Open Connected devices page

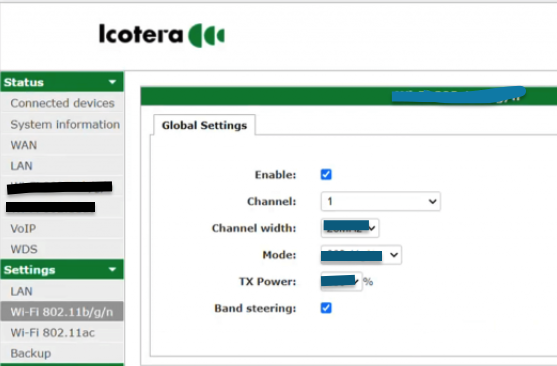click(62, 103)
